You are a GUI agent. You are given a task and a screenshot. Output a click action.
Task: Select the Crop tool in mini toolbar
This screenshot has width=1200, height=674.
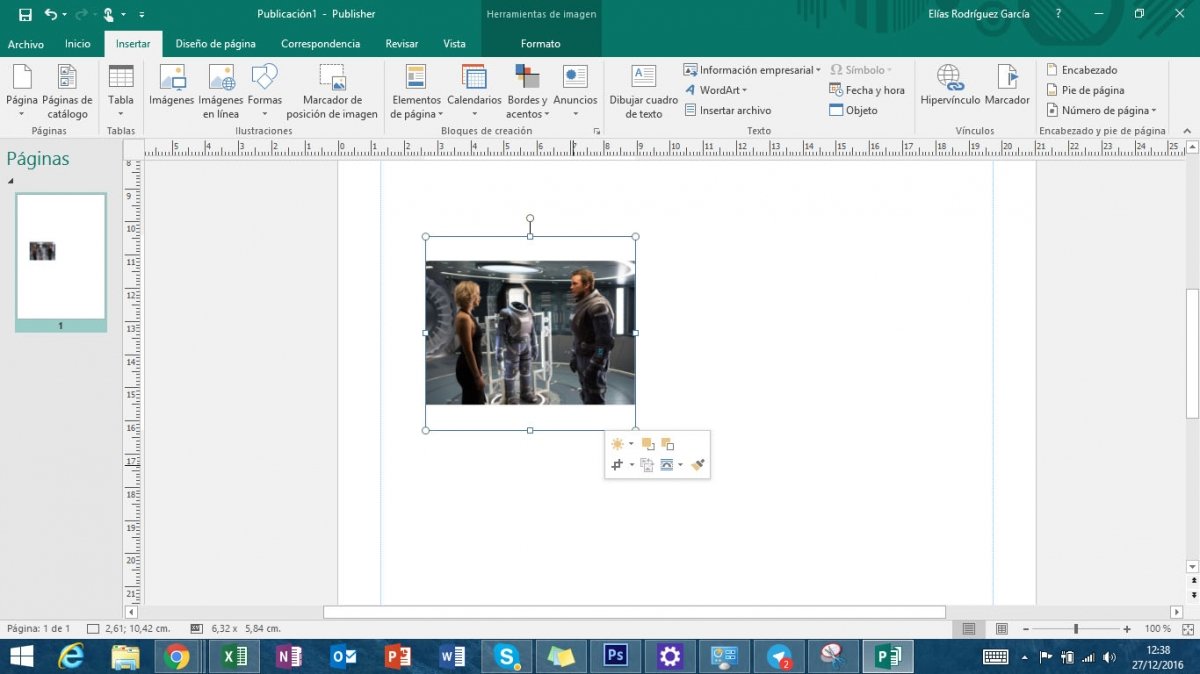(x=617, y=465)
